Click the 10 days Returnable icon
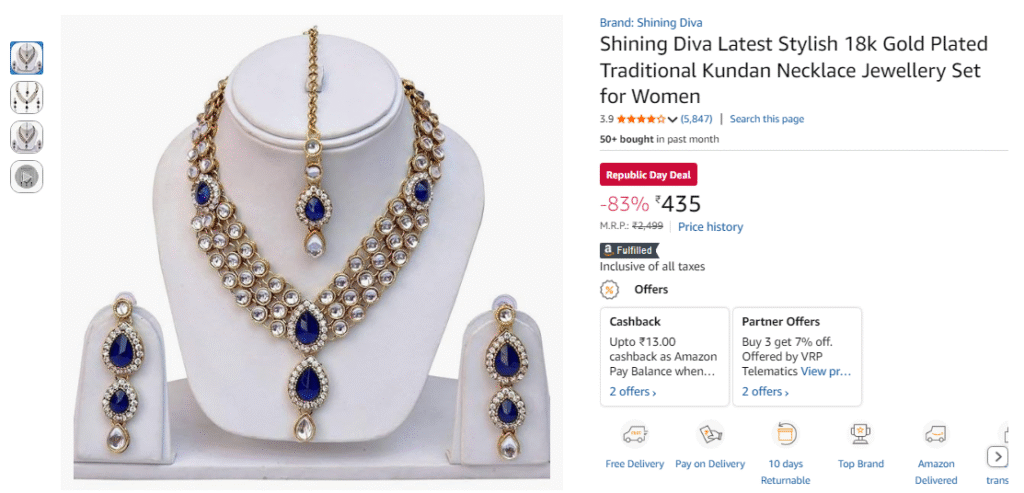The image size is (1024, 493). [785, 434]
